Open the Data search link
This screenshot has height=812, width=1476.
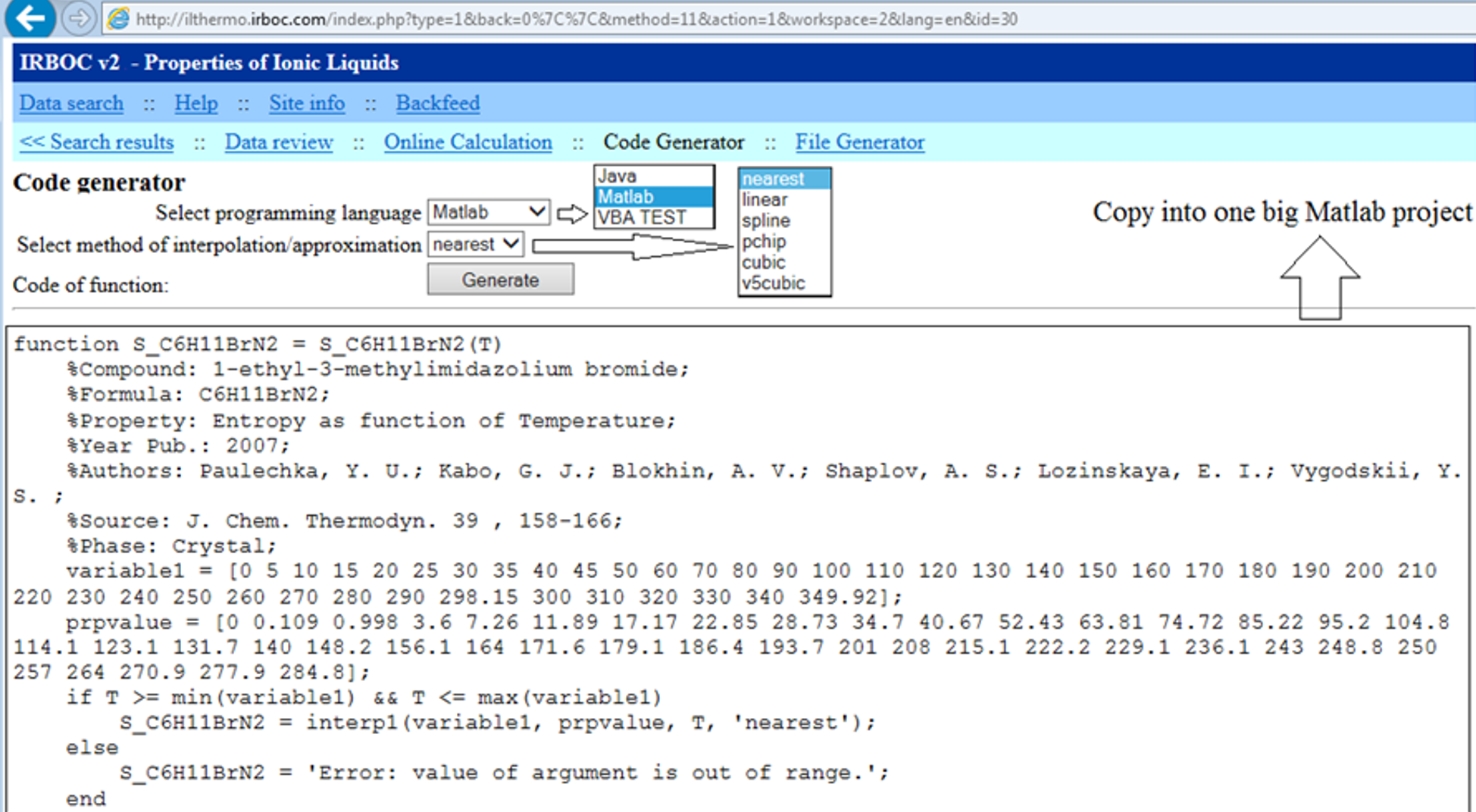click(x=71, y=103)
